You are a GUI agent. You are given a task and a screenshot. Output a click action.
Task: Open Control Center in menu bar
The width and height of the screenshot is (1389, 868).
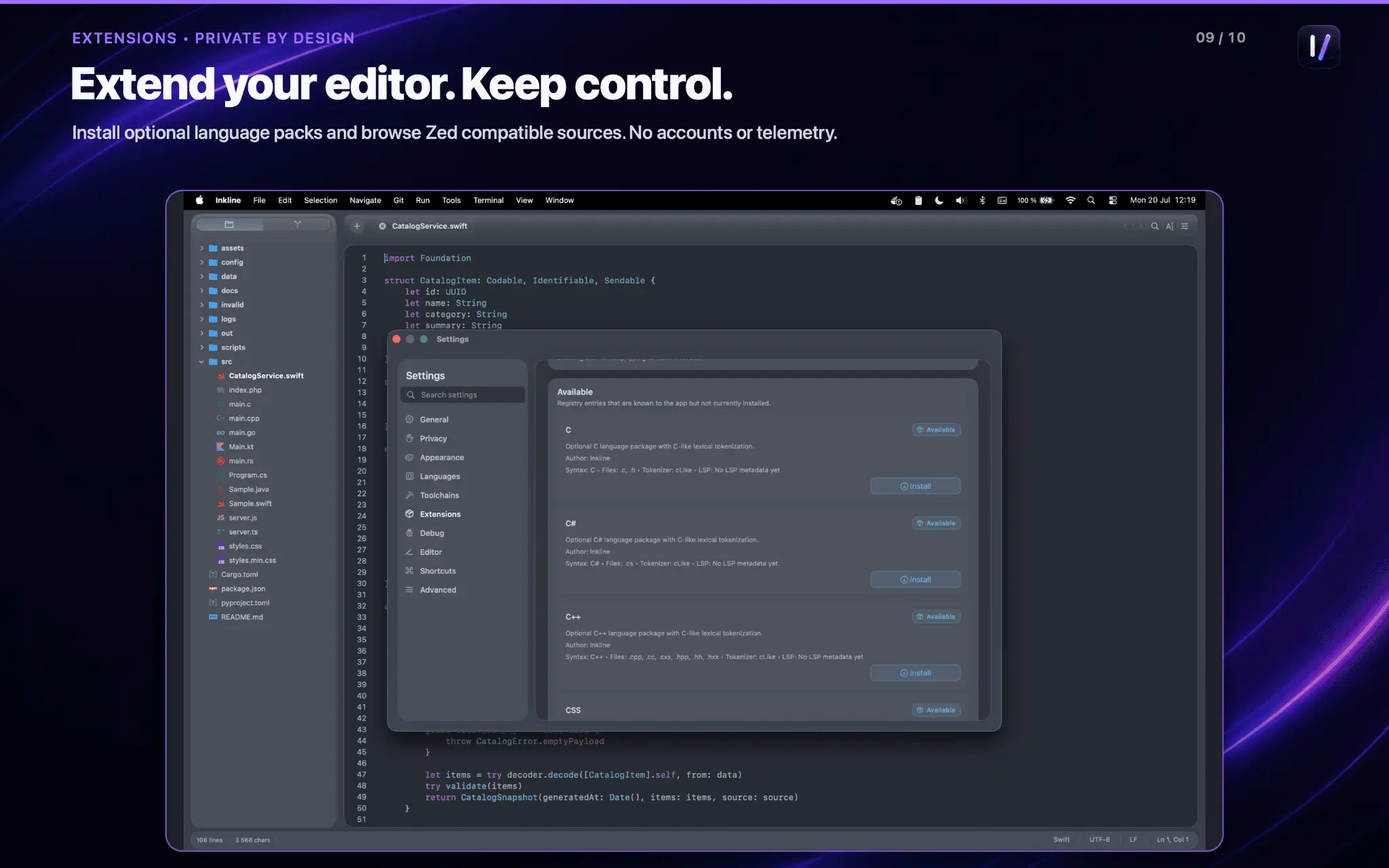tap(1113, 201)
